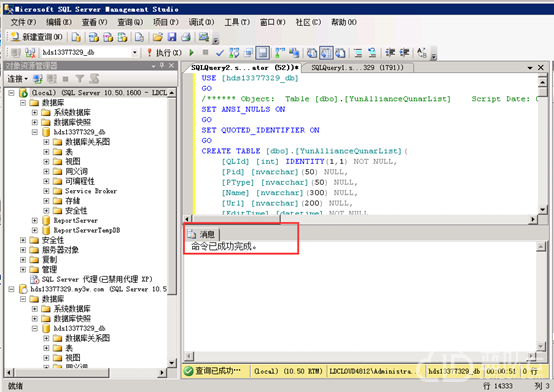This screenshot has width=554, height=392.
Task: Click Specify Values for Template Parameters icon
Action: coord(422,53)
